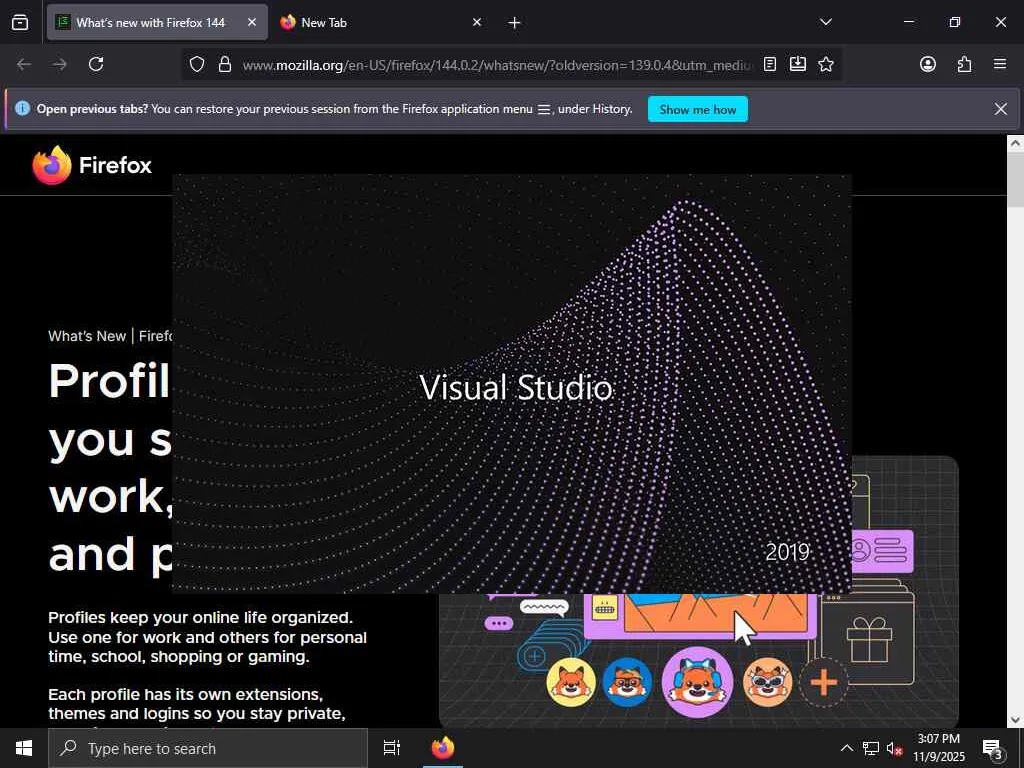Image resolution: width=1024 pixels, height=768 pixels.
Task: Open the network status tray icon
Action: pyautogui.click(x=871, y=748)
